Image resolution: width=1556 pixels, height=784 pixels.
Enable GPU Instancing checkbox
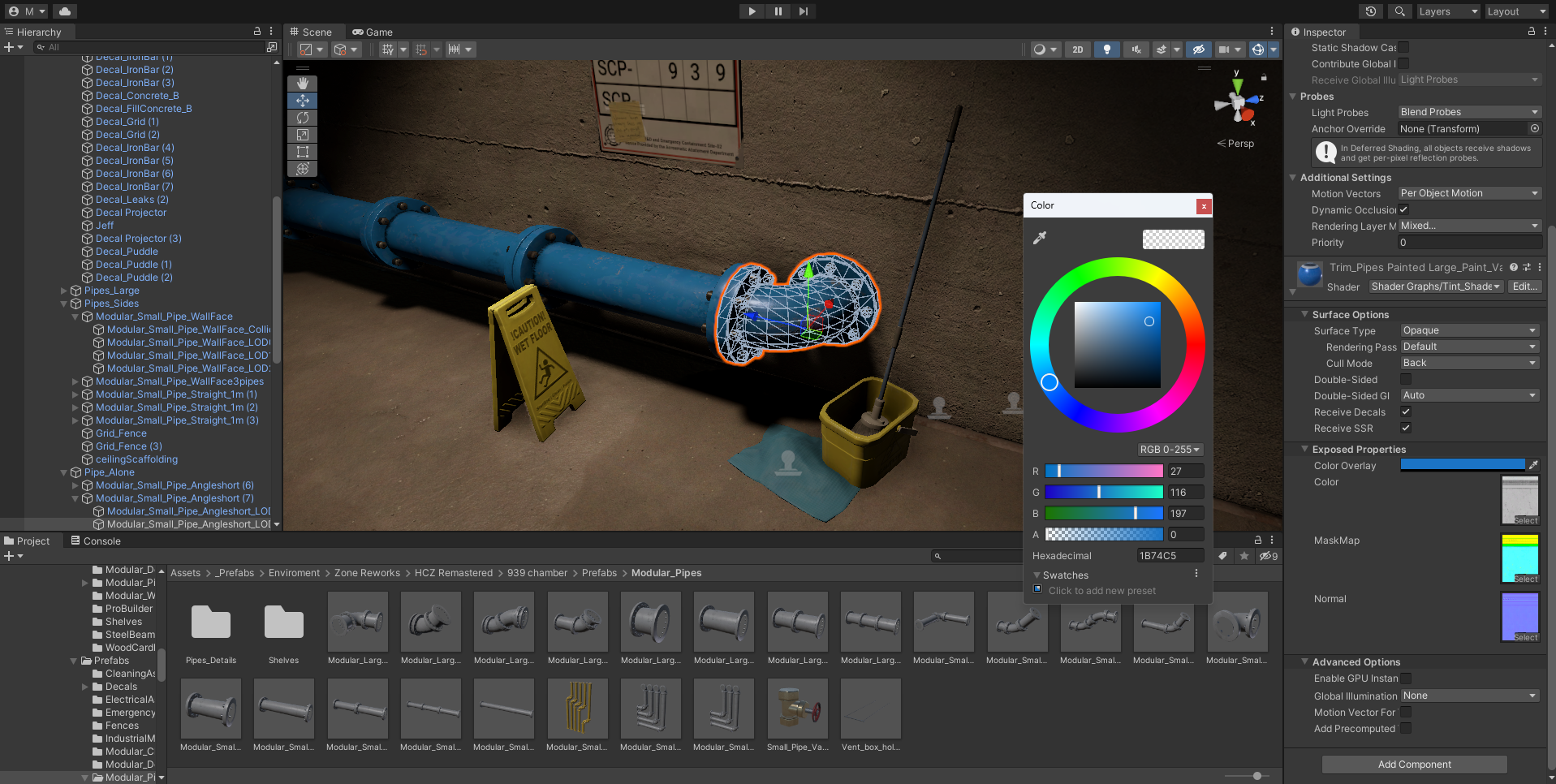pos(1406,678)
